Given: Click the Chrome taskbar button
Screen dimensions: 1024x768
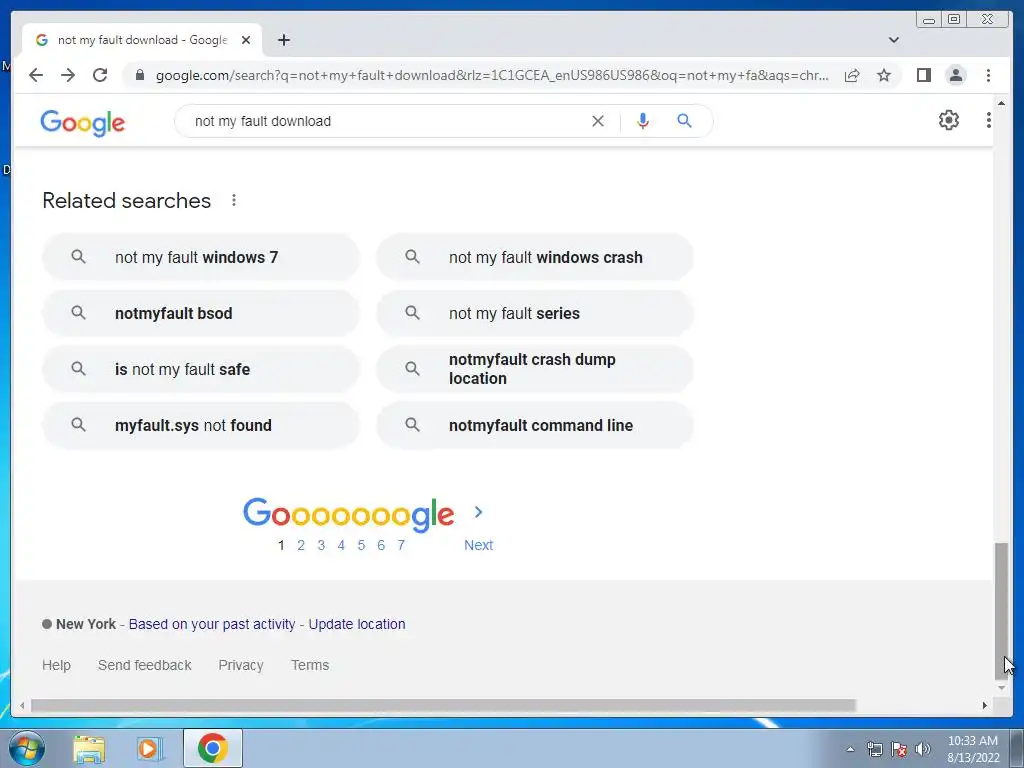Looking at the screenshot, I should (x=213, y=748).
